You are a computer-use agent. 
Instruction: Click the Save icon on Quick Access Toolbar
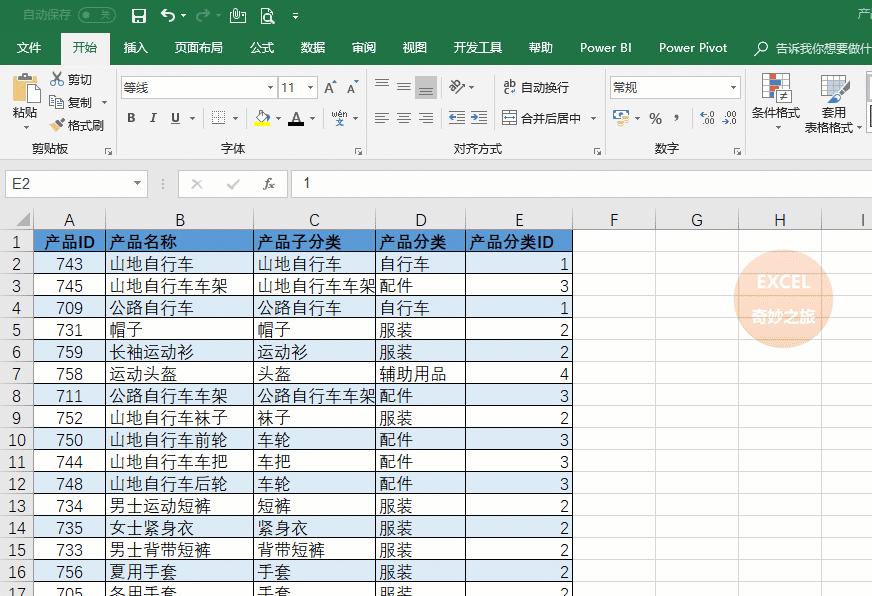[139, 15]
